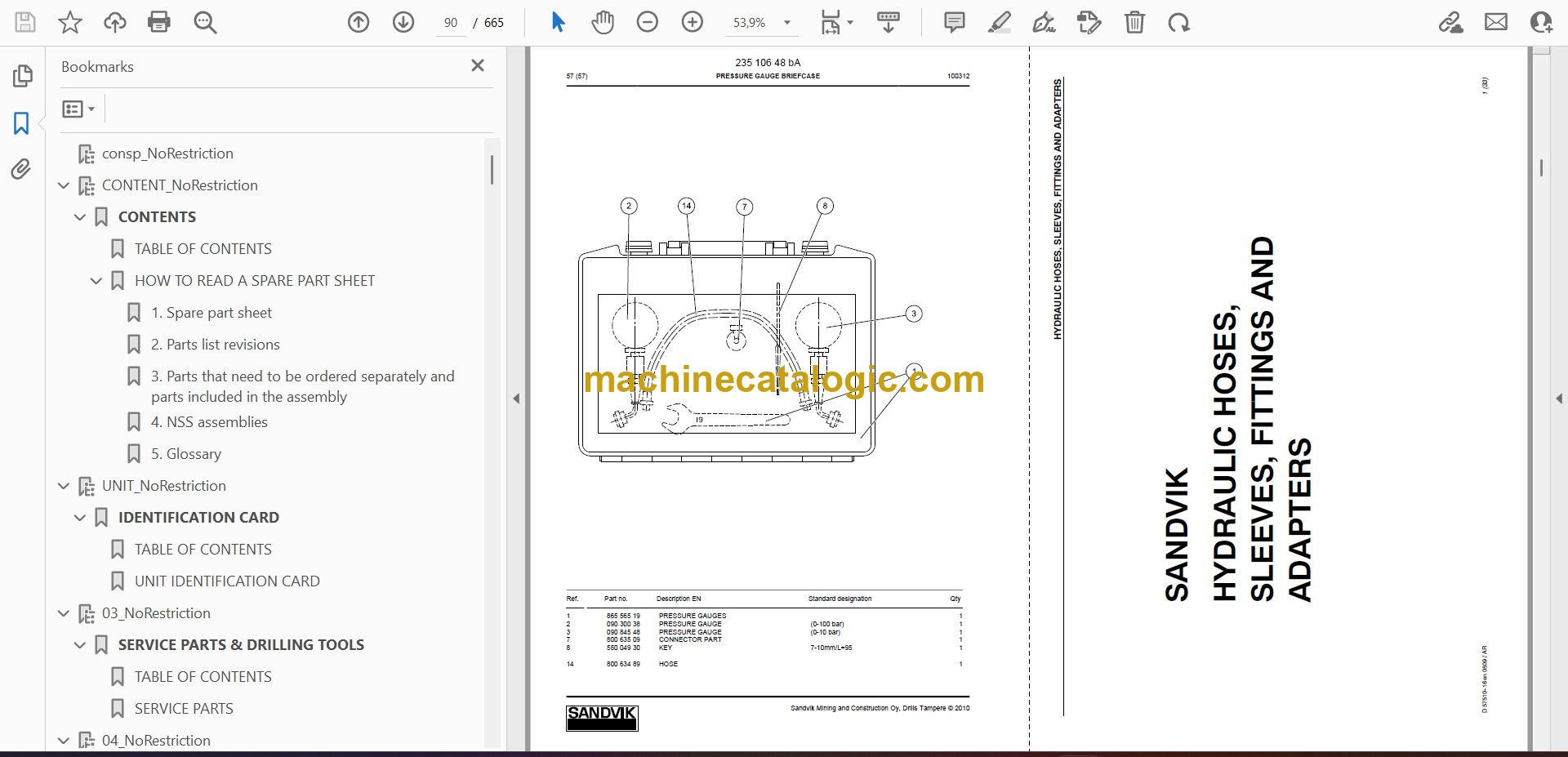Viewport: 1568px width, 757px height.
Task: Click the stamp tool icon
Action: [x=1089, y=22]
